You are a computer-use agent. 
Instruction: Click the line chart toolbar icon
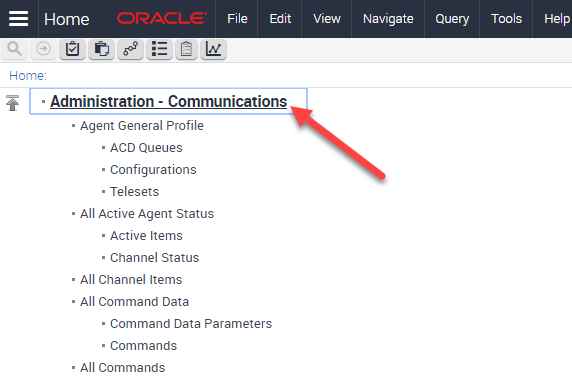(x=213, y=49)
